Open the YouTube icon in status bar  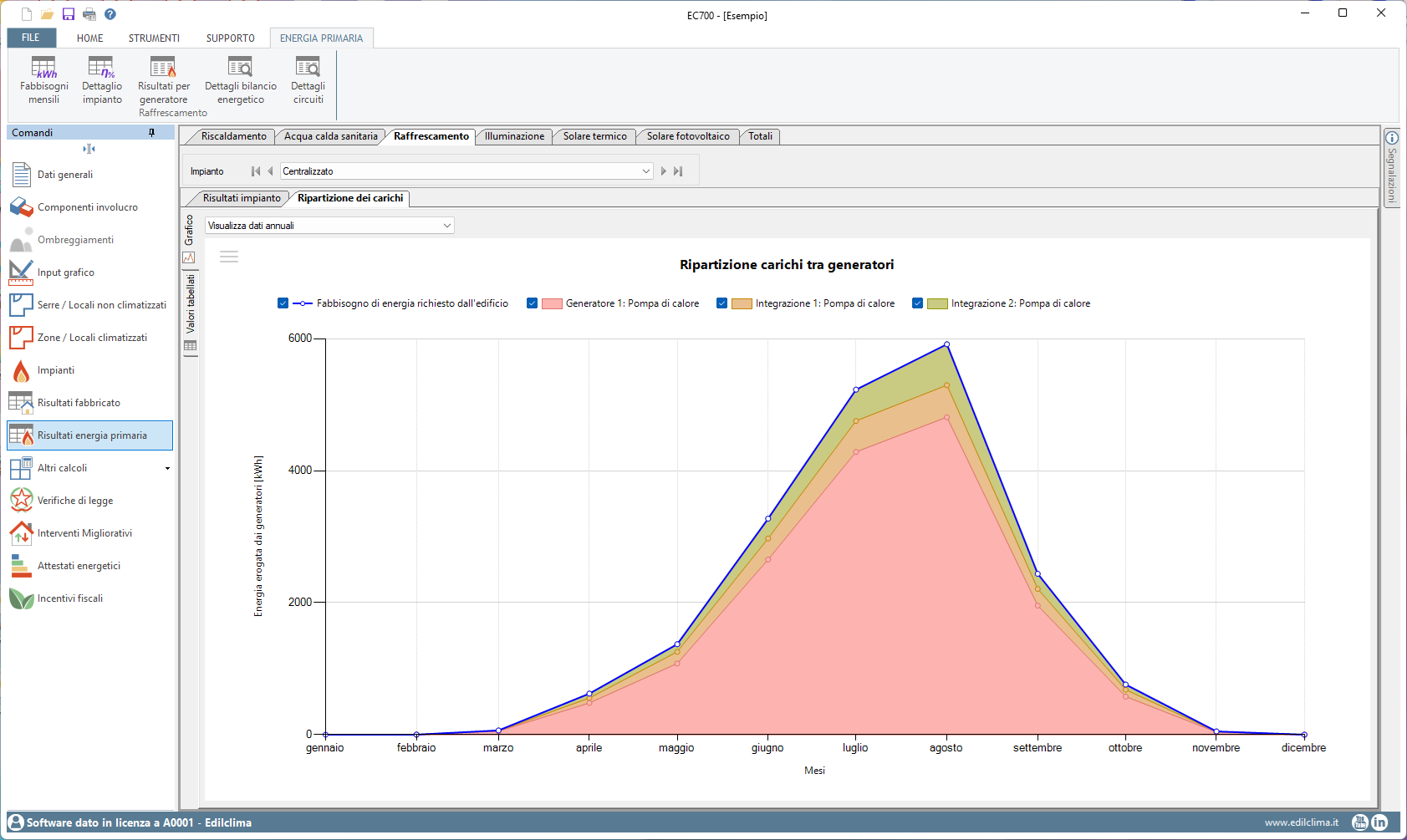coord(1360,822)
